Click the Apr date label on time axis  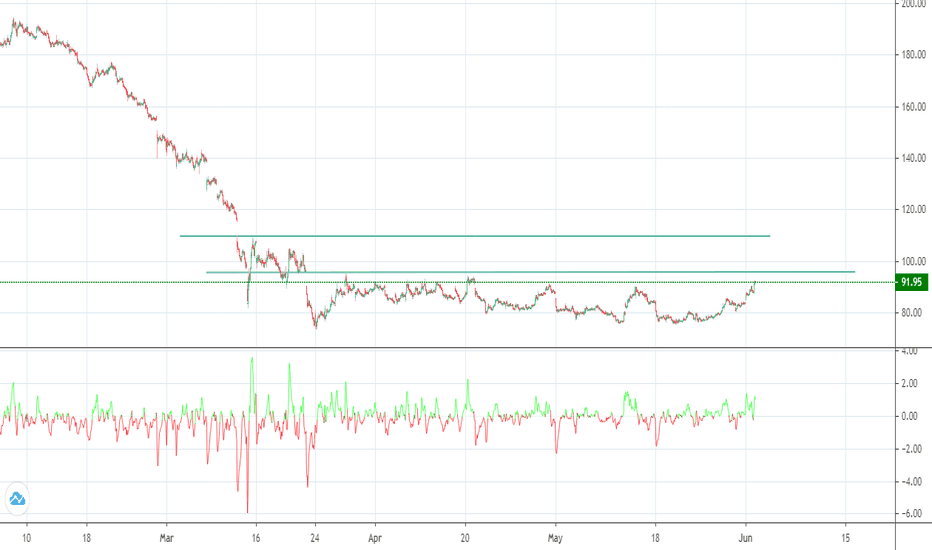pyautogui.click(x=374, y=538)
